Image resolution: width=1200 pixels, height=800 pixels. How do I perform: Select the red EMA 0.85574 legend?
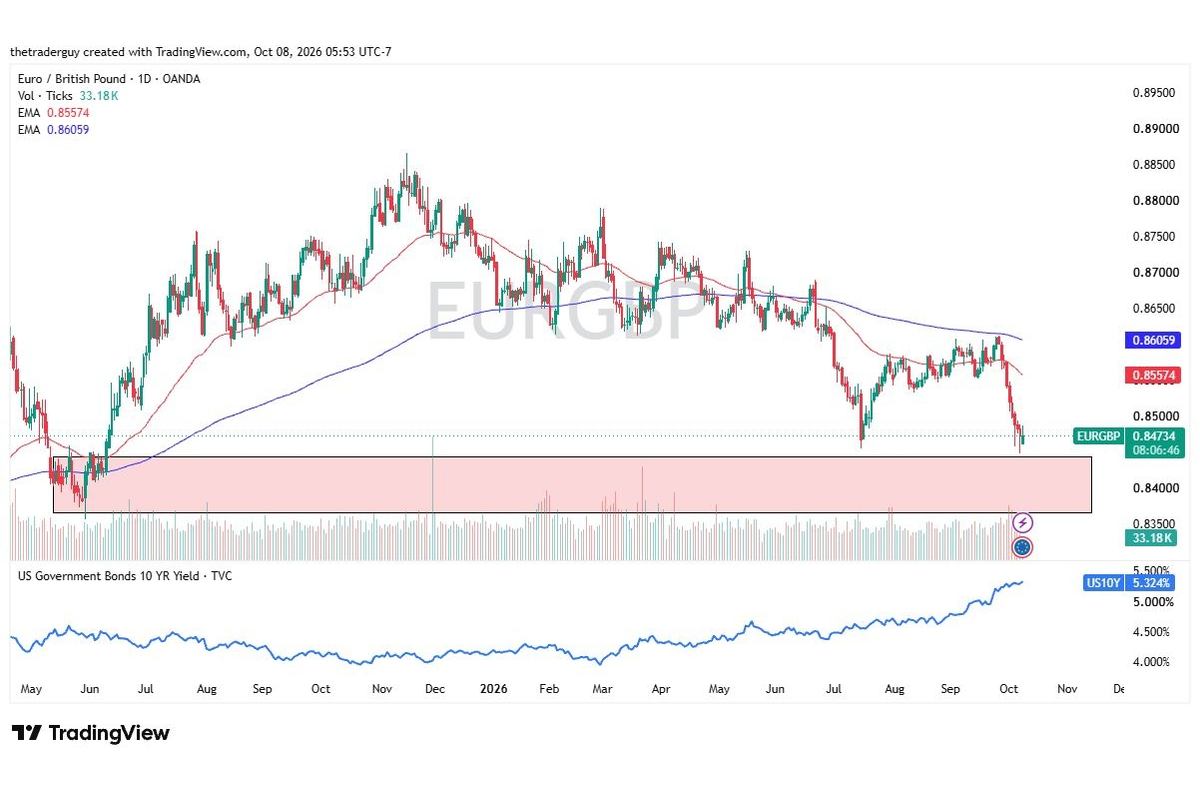54,113
